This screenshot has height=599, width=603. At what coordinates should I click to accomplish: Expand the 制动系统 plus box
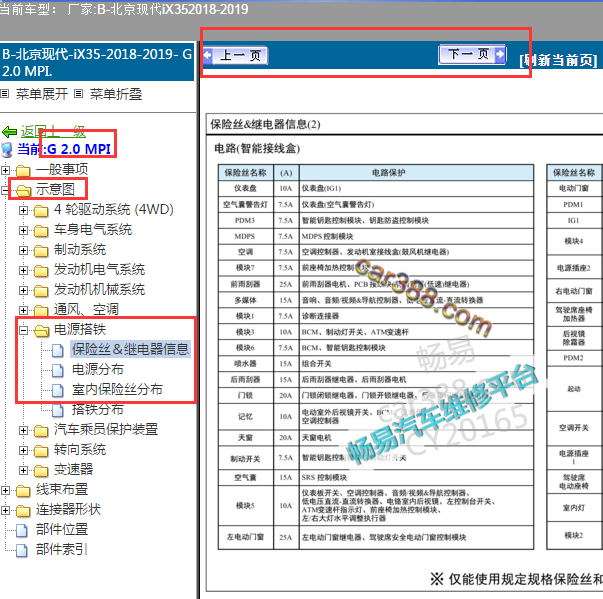23,250
